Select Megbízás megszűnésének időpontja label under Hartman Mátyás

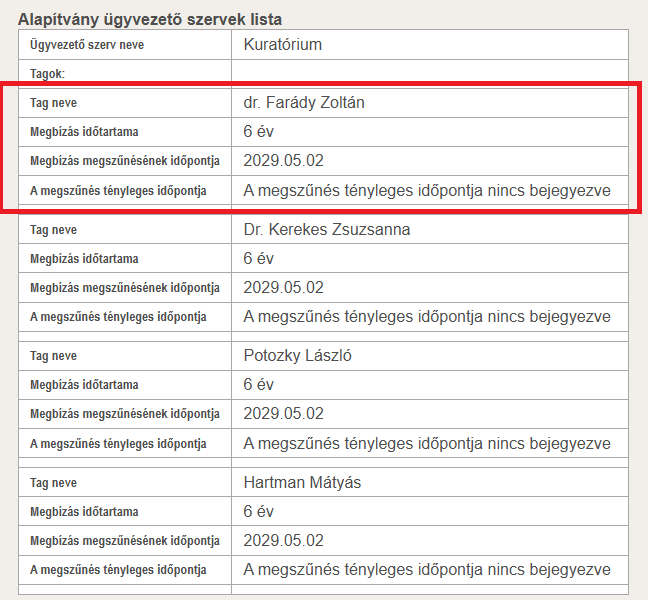click(124, 541)
